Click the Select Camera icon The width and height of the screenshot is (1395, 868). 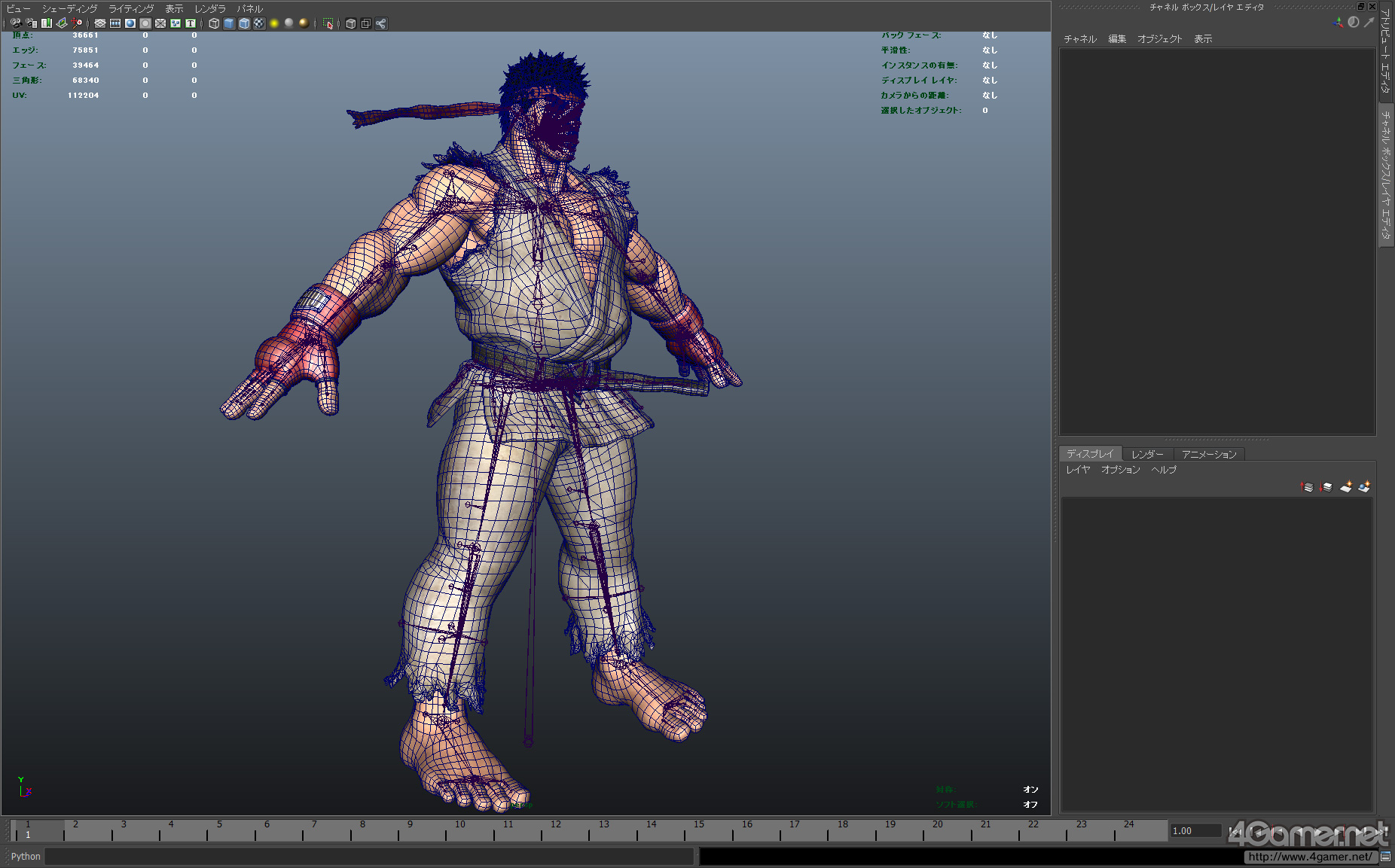click(x=17, y=23)
